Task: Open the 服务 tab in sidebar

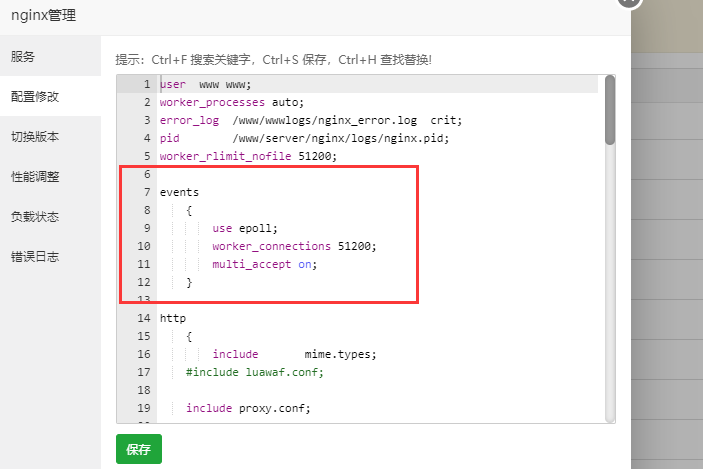Action: pyautogui.click(x=50, y=56)
